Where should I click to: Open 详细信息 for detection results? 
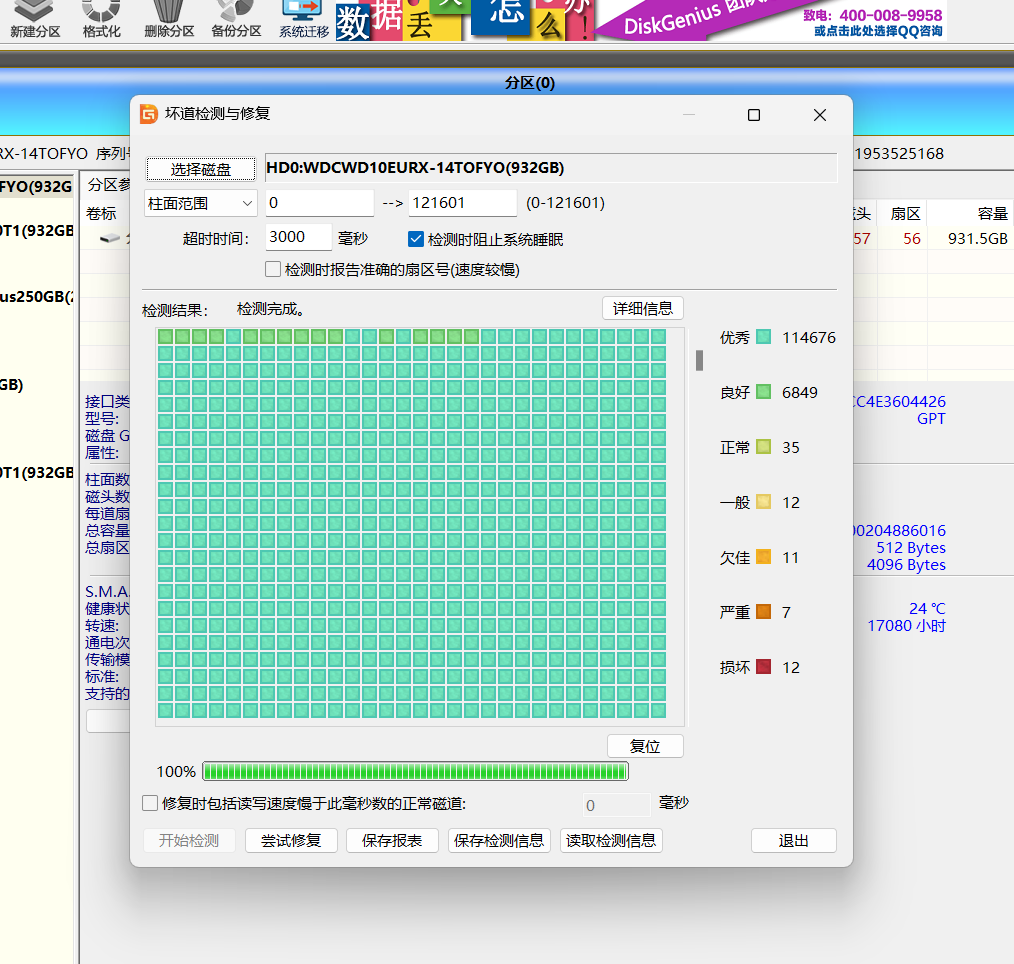click(x=642, y=308)
